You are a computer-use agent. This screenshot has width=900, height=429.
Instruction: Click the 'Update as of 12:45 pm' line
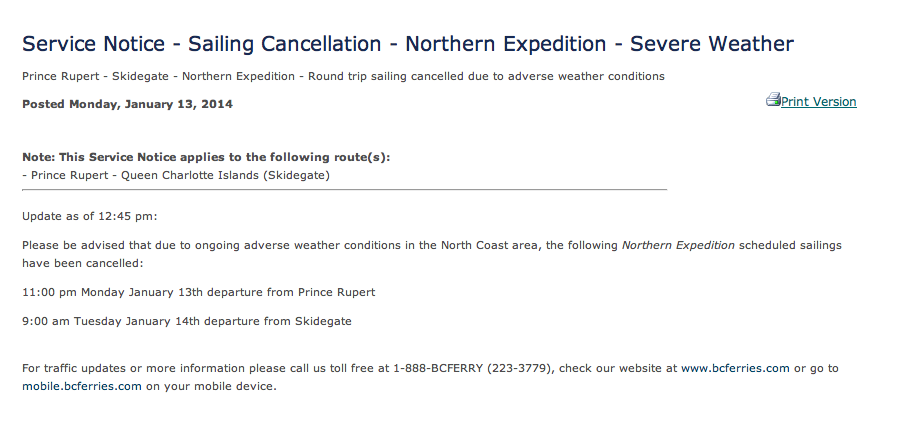90,217
